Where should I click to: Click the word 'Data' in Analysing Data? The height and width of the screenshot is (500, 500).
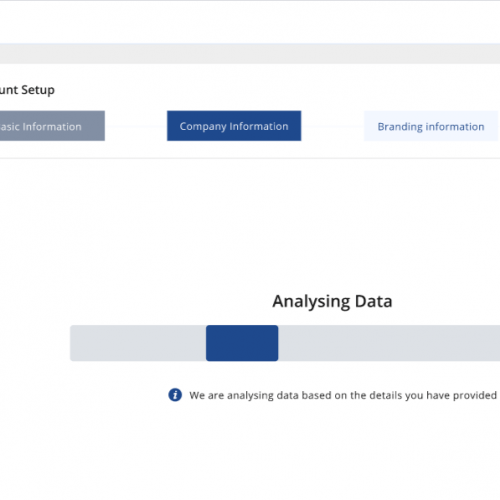click(373, 301)
